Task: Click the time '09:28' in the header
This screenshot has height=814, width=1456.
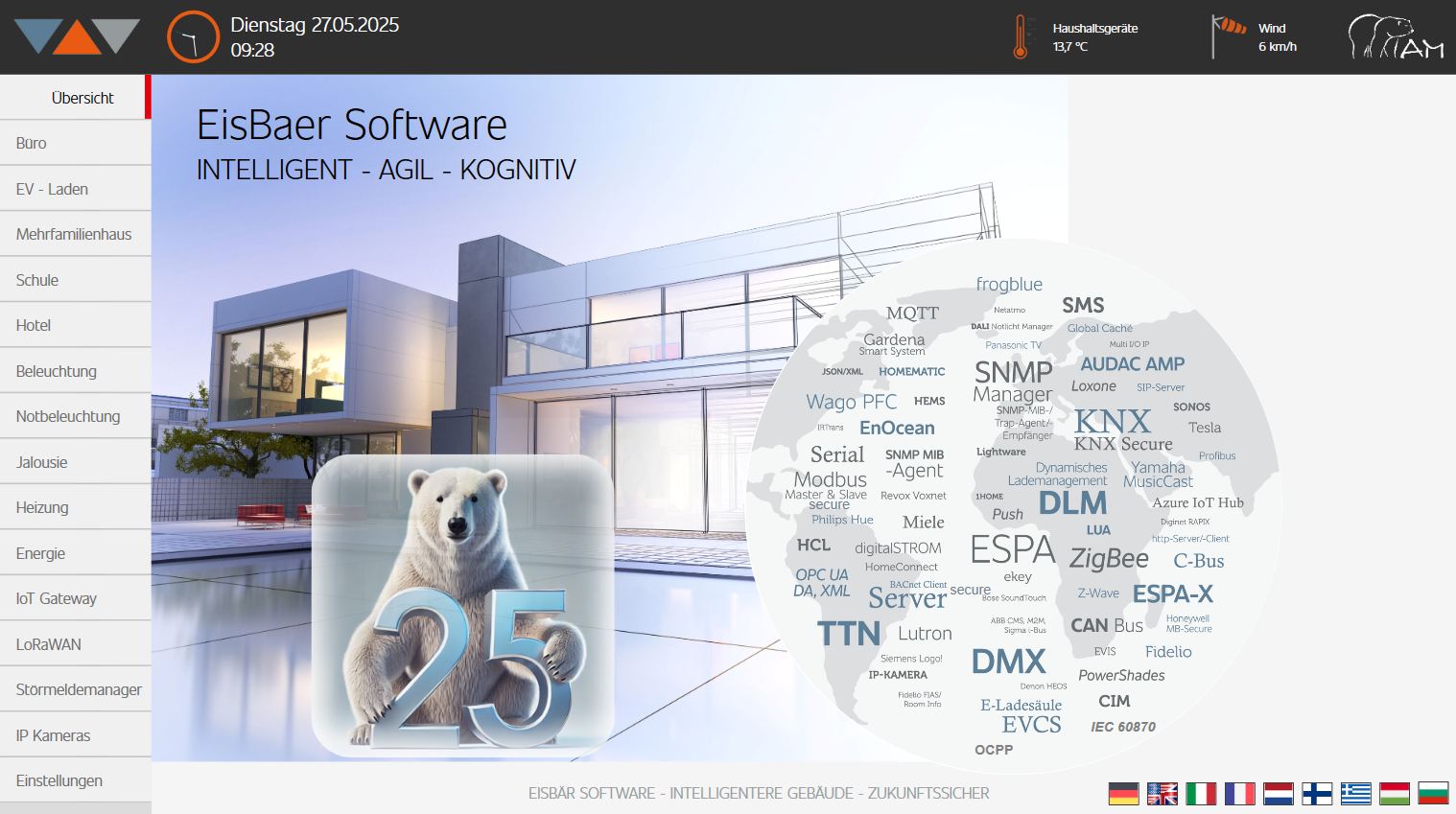Action: 252,50
